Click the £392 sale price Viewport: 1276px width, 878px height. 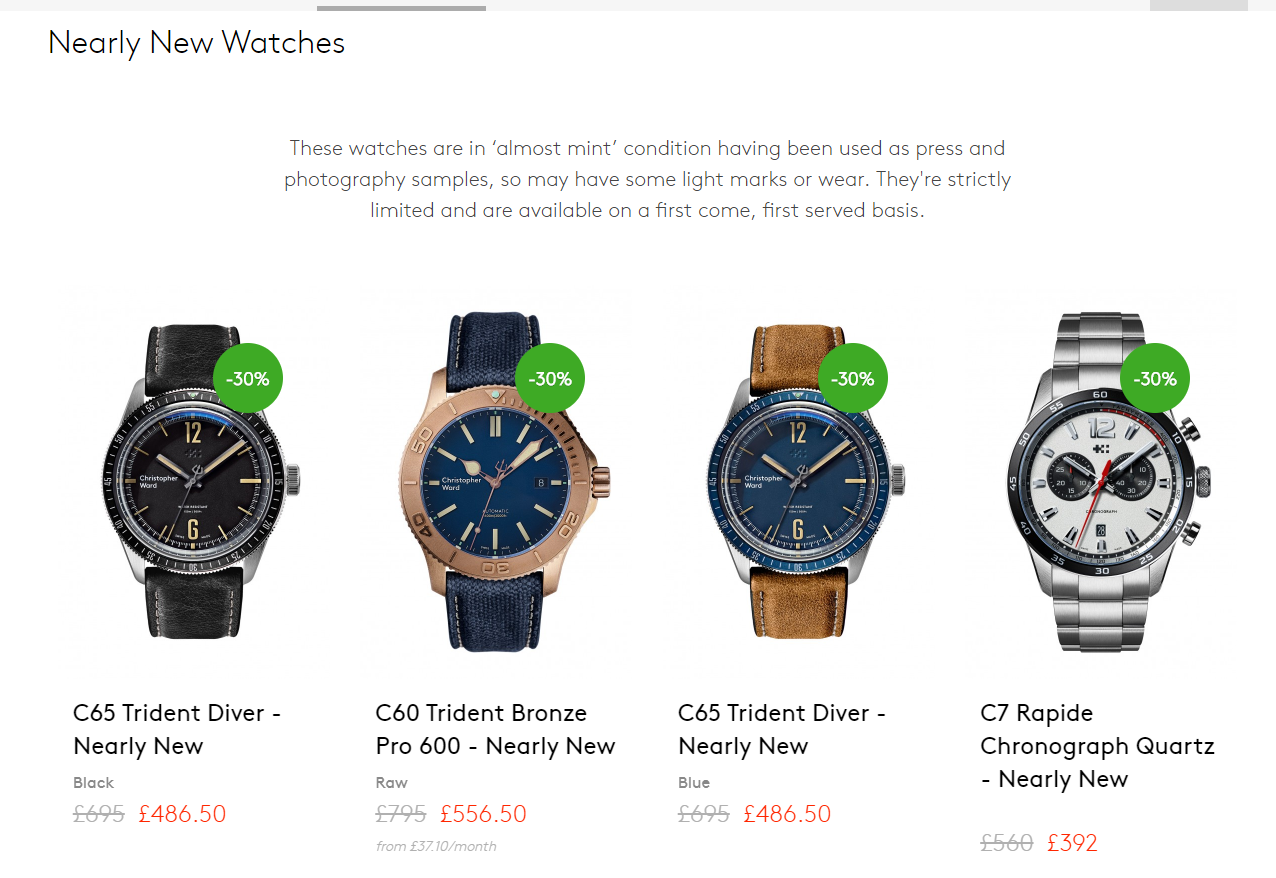[x=1072, y=843]
